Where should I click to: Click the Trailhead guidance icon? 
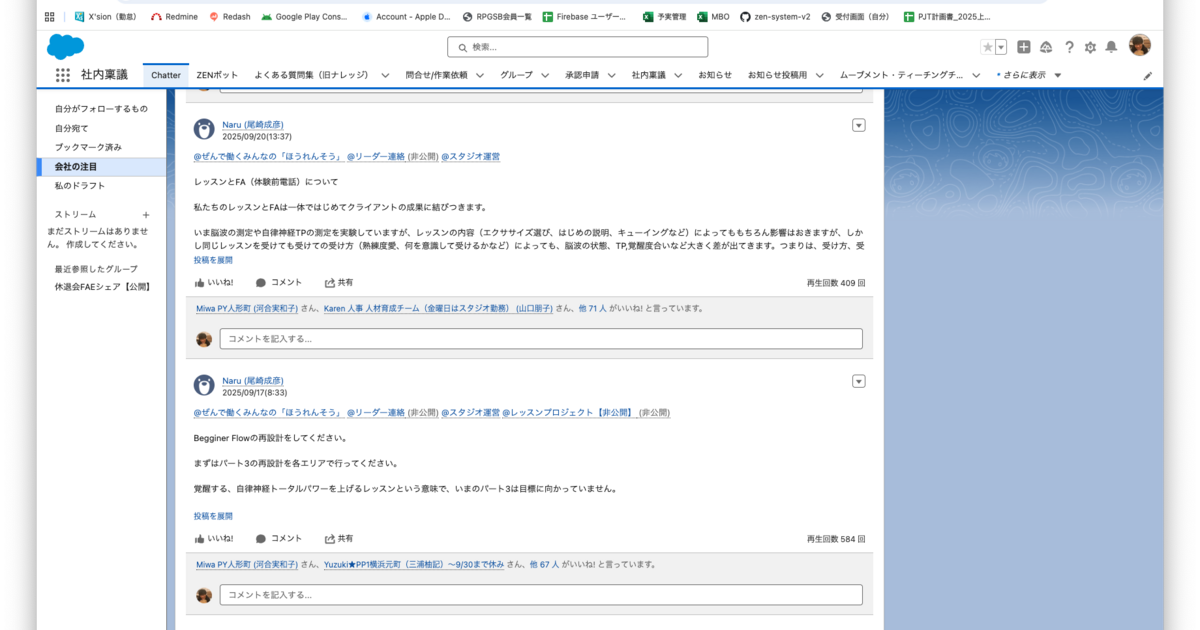click(1046, 47)
